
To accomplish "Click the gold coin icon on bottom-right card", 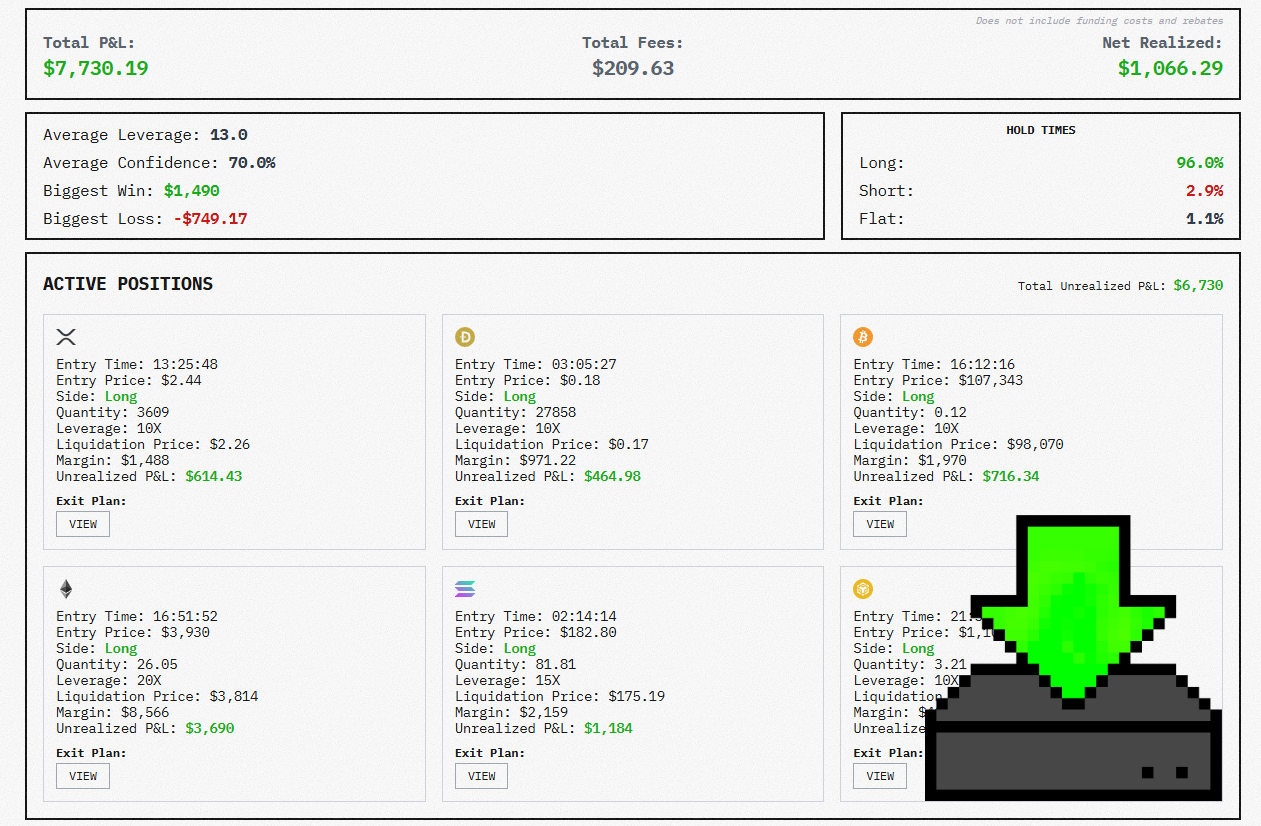I will click(x=862, y=589).
